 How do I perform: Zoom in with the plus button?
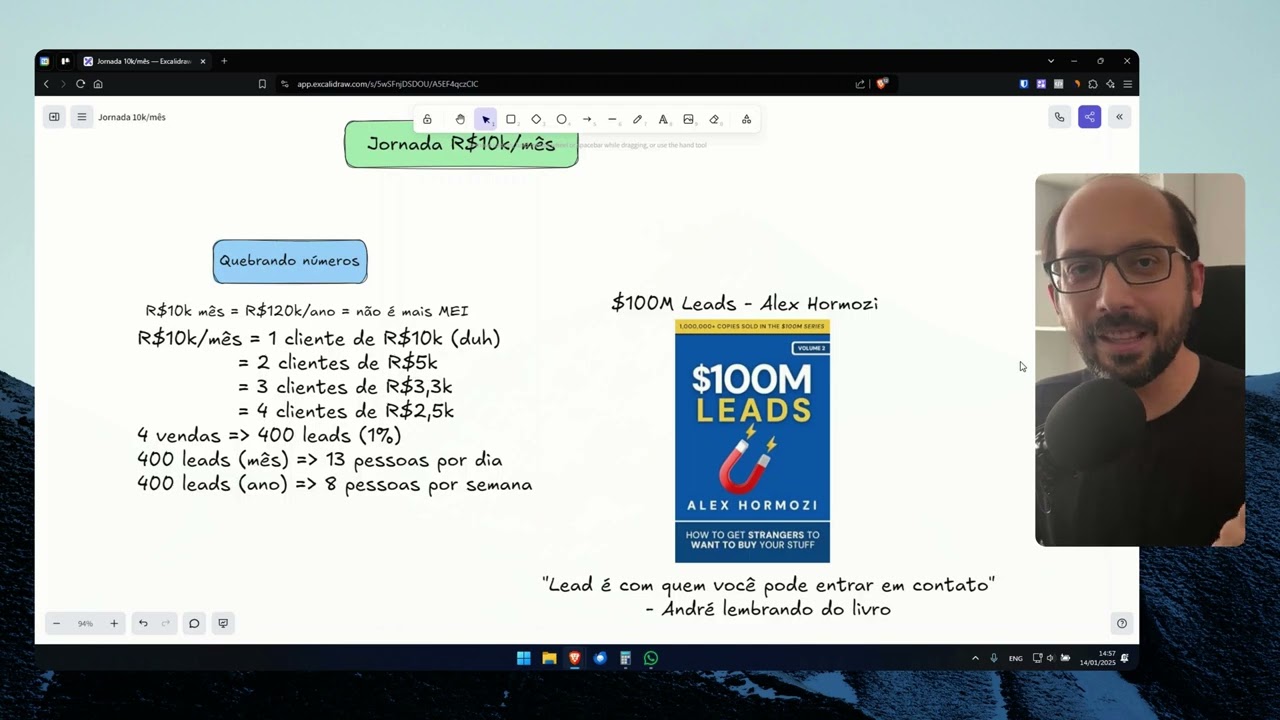tap(114, 623)
